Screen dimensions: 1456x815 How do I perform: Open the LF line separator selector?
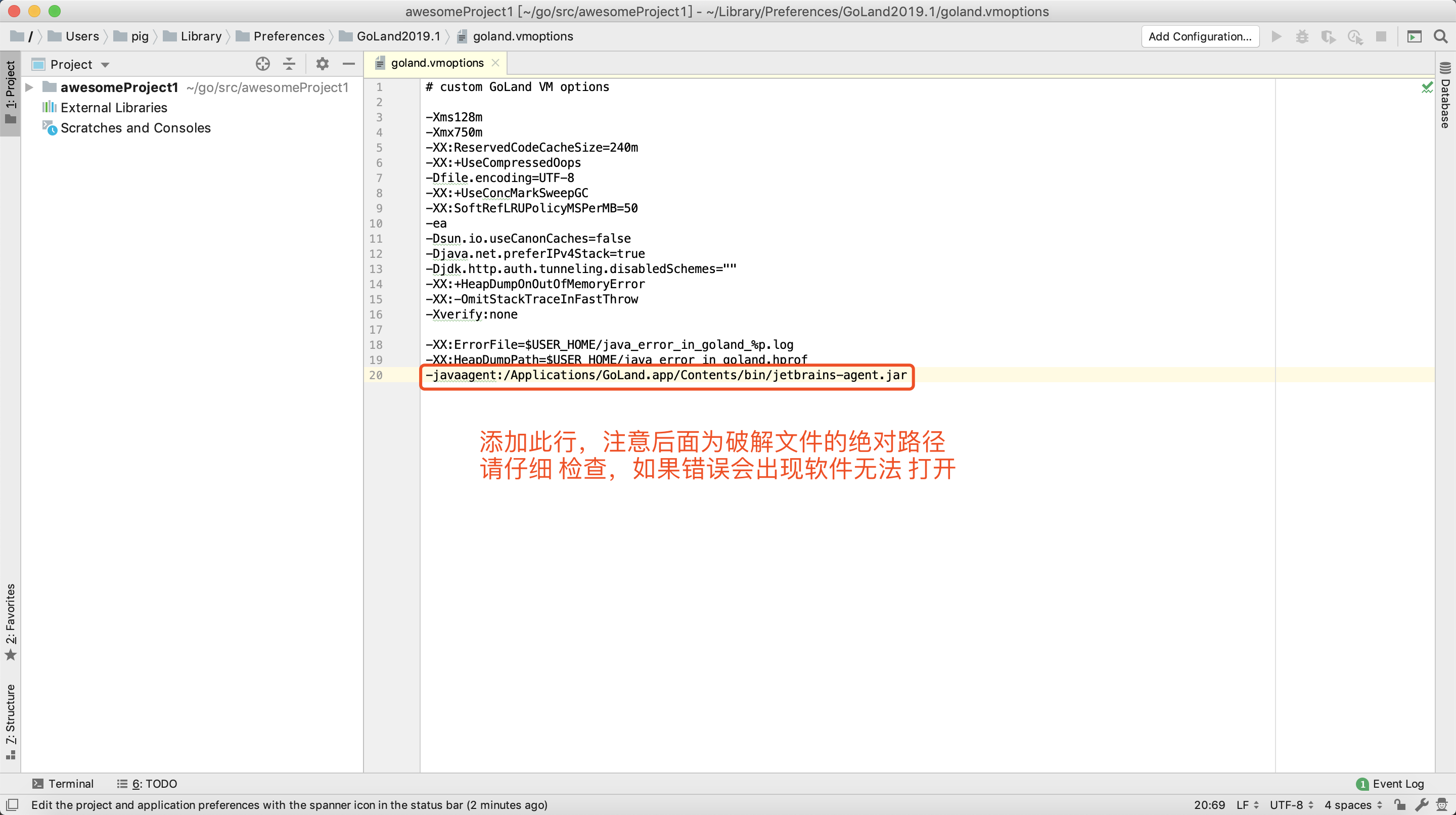1247,804
